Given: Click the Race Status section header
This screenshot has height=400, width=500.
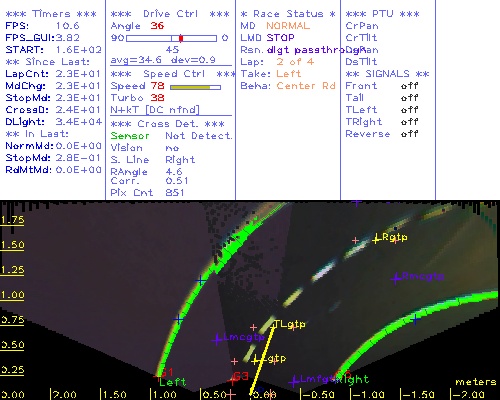Looking at the screenshot, I should pos(288,14).
